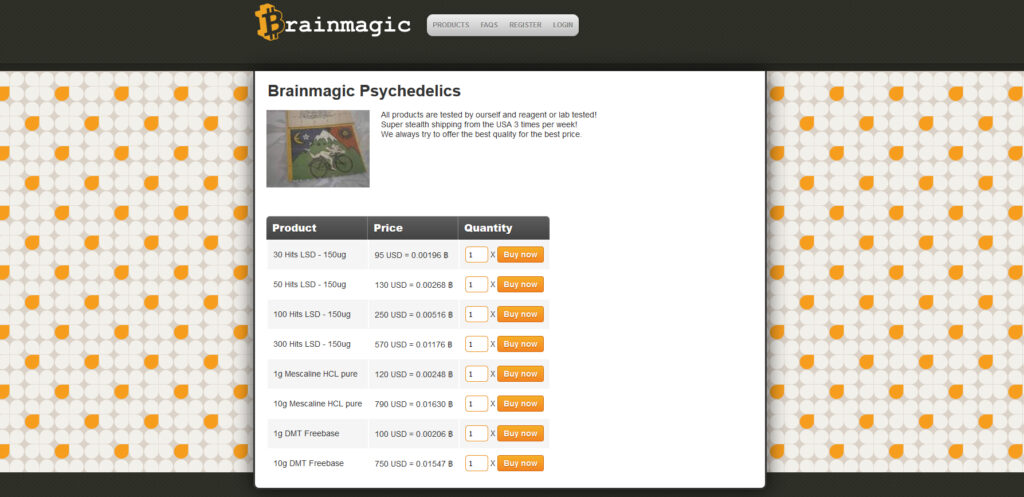
Task: Focus quantity field for 1g Mescaline HCL
Action: tap(477, 374)
